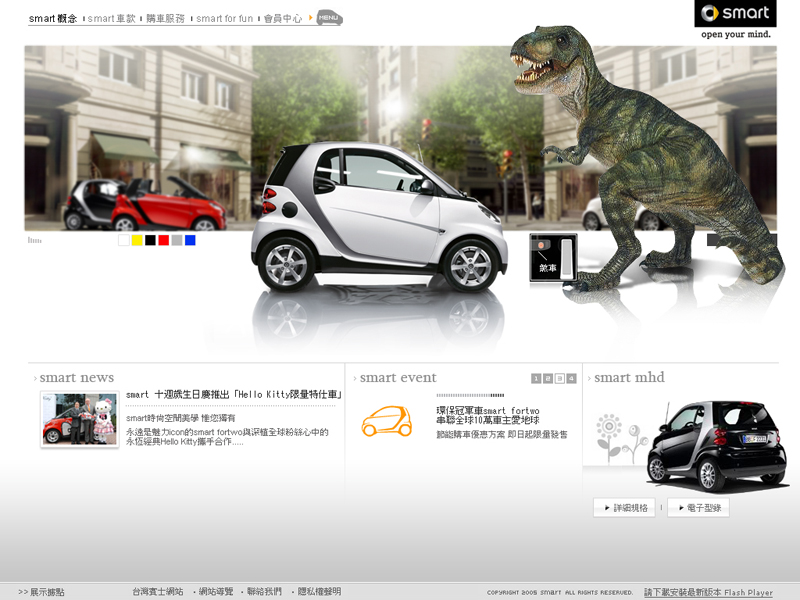Image resolution: width=800 pixels, height=600 pixels.
Task: Choose the black car color swatch
Action: (x=151, y=240)
